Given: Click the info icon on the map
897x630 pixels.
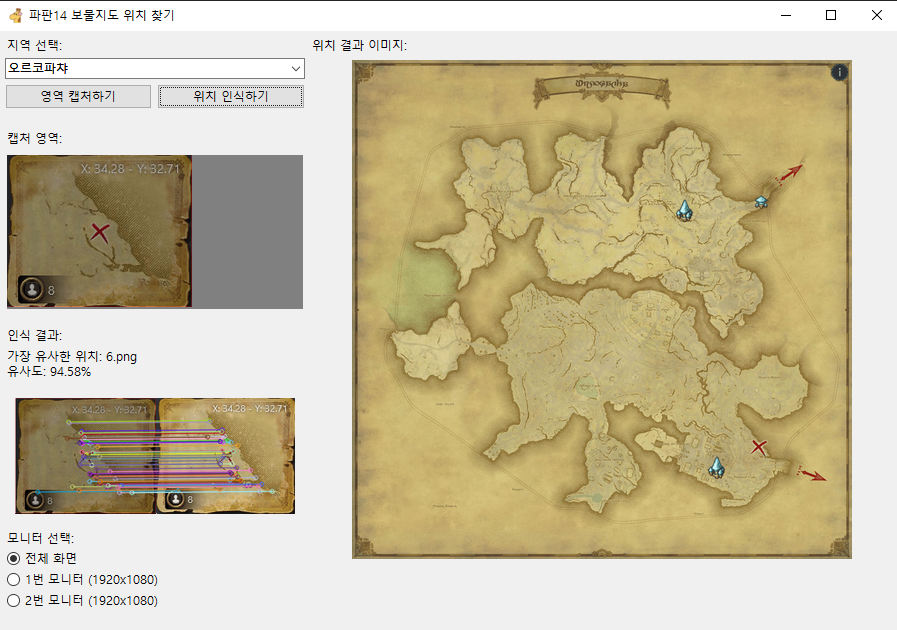Looking at the screenshot, I should tap(839, 73).
